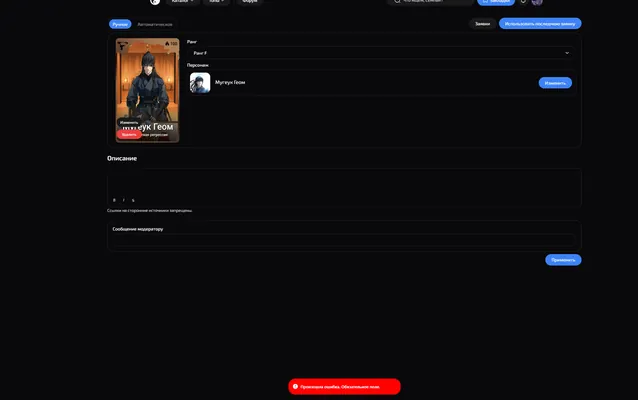This screenshot has height=400, width=638.
Task: Open the Каталог dropdown menu
Action: pyautogui.click(x=182, y=1)
